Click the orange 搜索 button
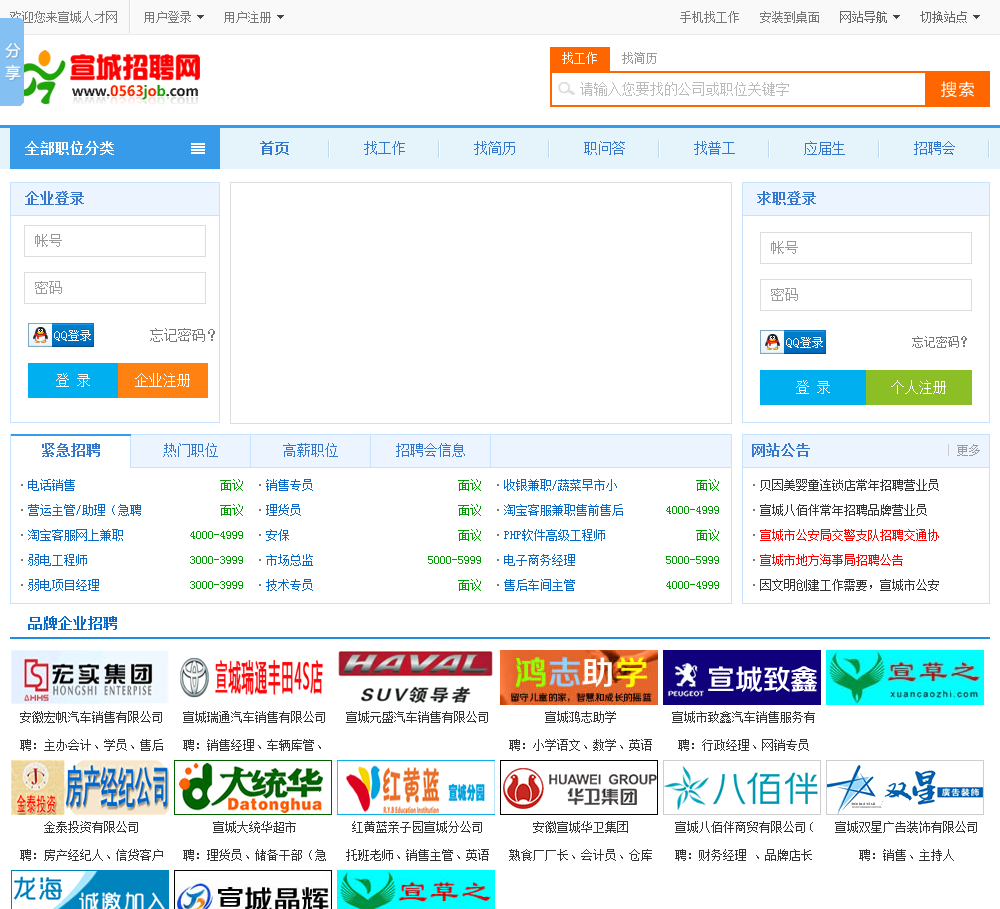This screenshot has height=909, width=1000. pos(957,89)
